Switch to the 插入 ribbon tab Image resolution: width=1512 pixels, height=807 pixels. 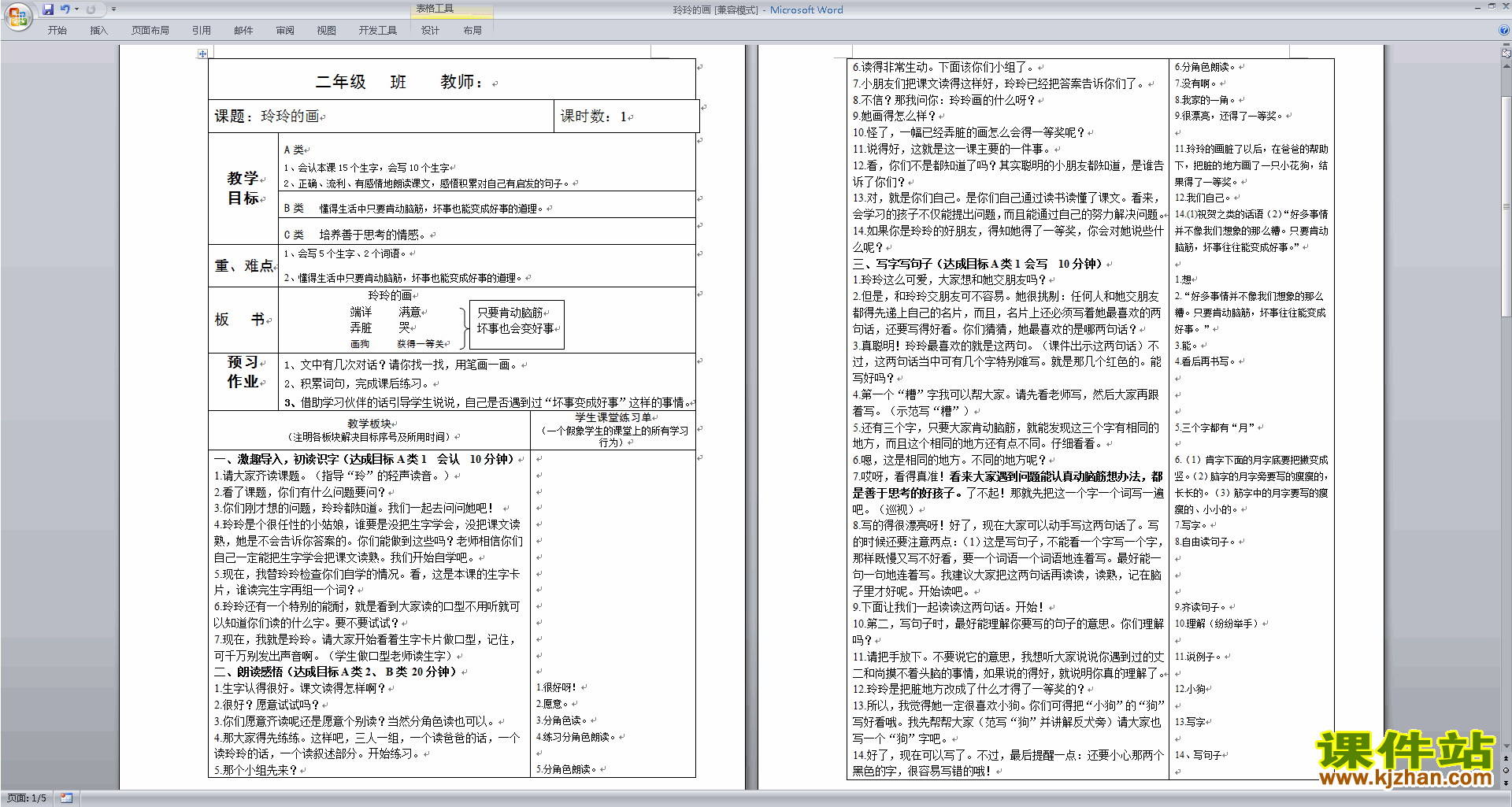tap(98, 31)
